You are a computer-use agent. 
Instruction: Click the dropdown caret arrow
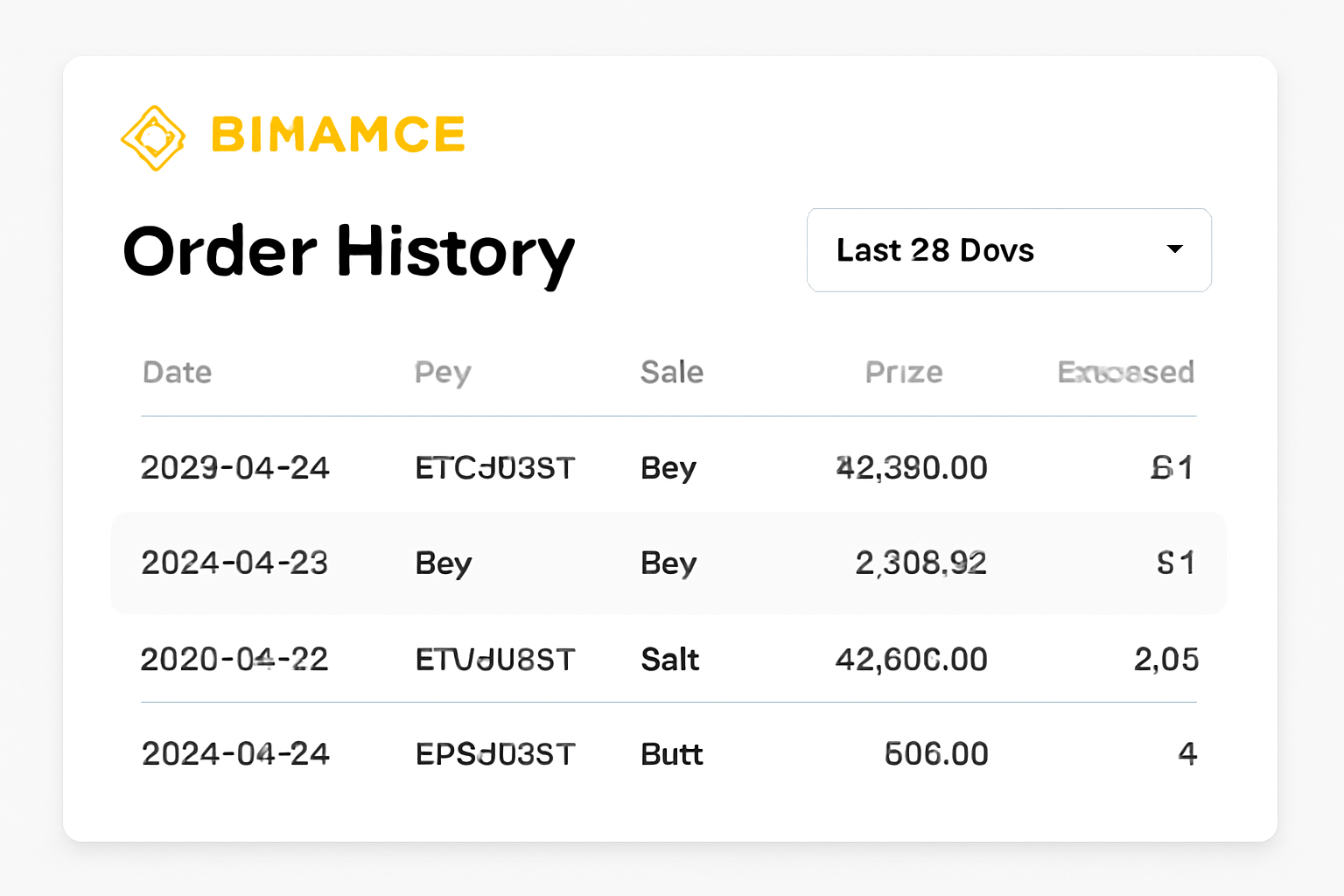(x=1175, y=249)
